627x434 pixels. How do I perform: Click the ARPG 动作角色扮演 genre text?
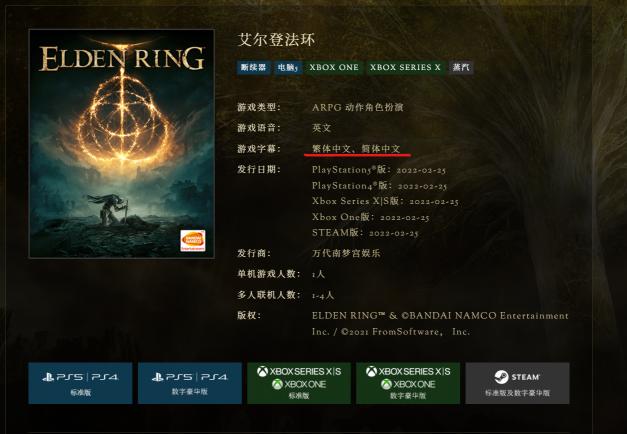click(x=357, y=107)
